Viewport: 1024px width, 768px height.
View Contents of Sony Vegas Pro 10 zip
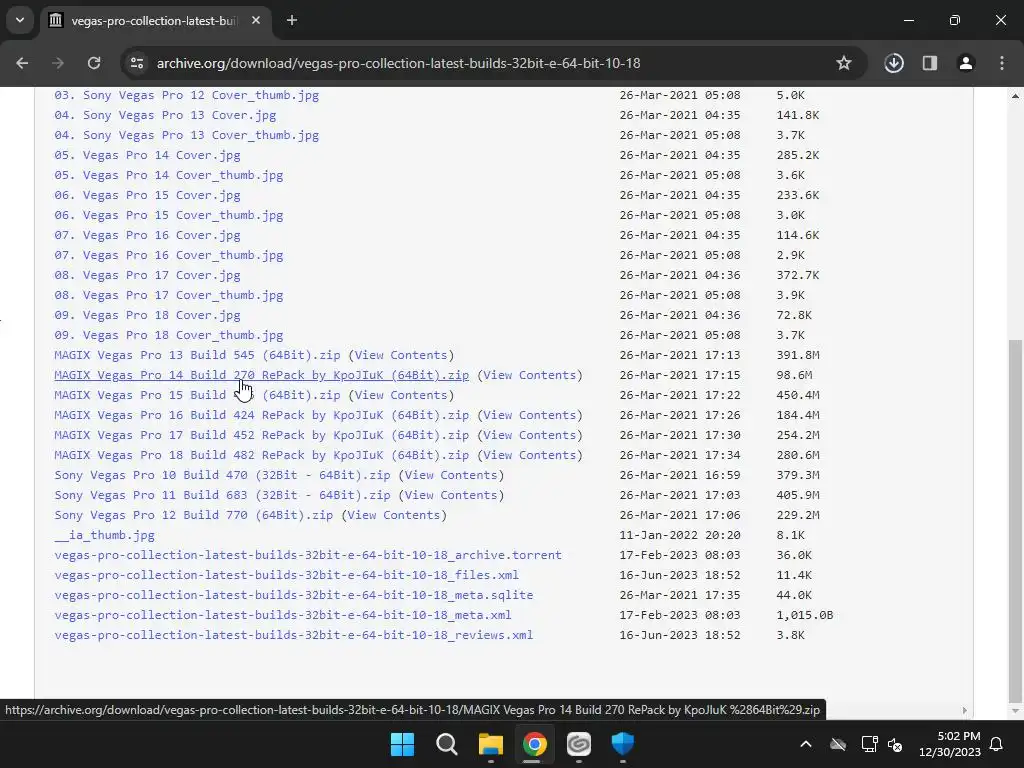click(x=451, y=475)
